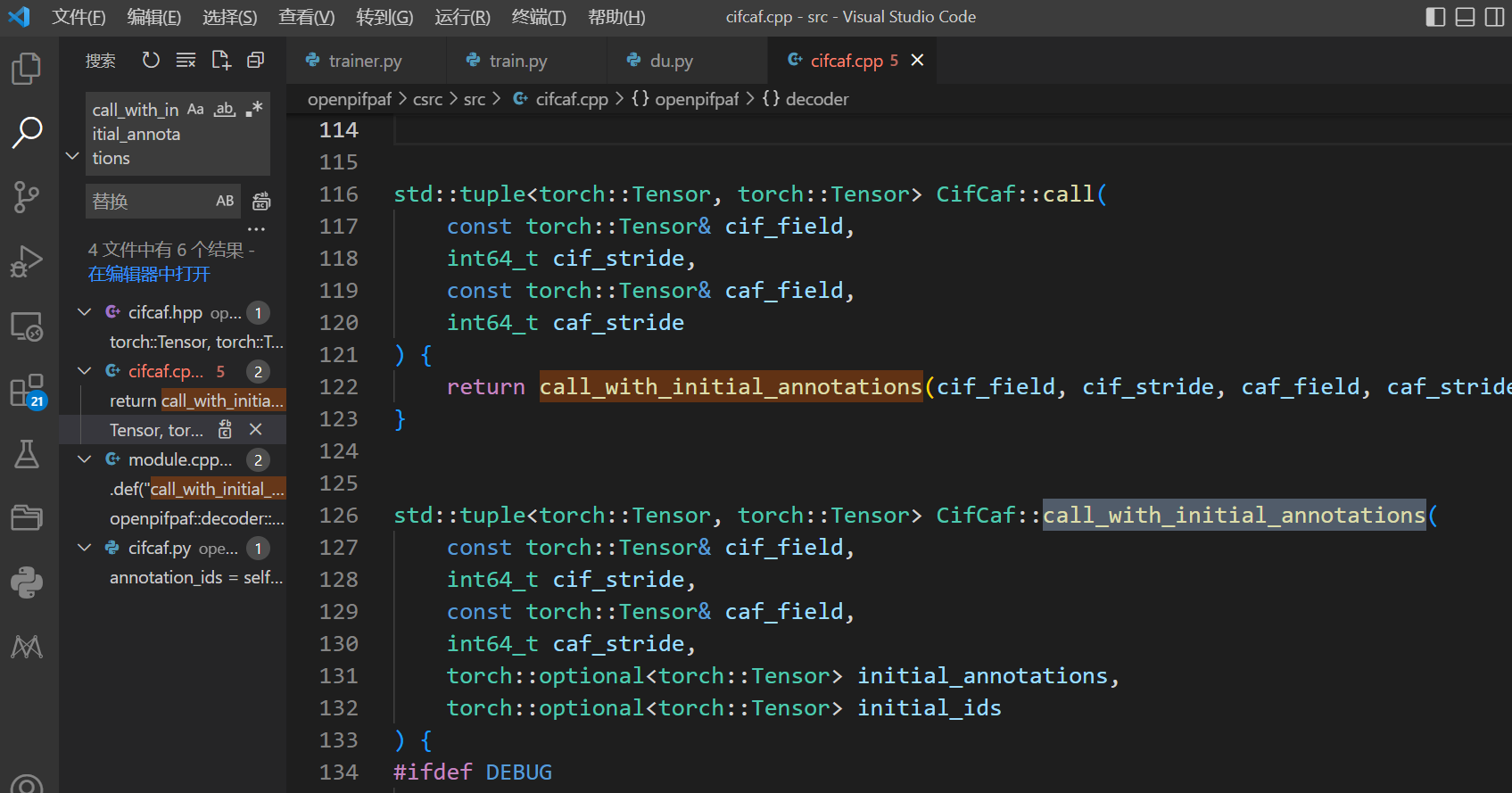This screenshot has width=1512, height=793.
Task: Toggle Match Case in search box
Action: (195, 109)
